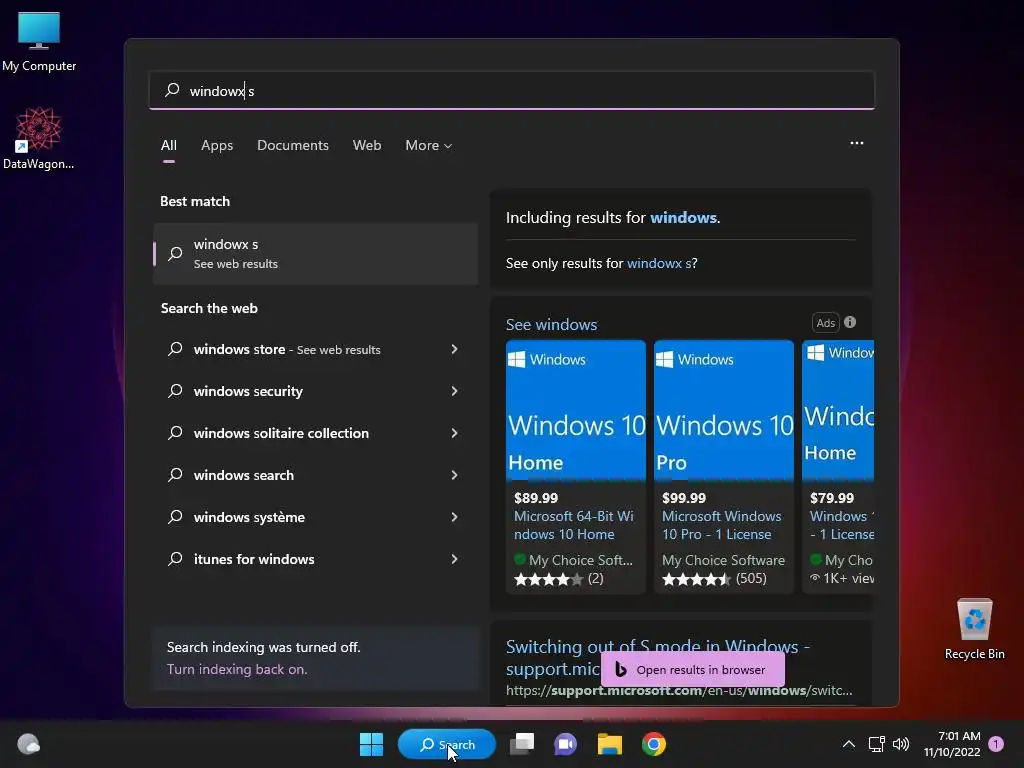Viewport: 1024px width, 768px height.
Task: Click the taskbar Search button
Action: tap(447, 744)
